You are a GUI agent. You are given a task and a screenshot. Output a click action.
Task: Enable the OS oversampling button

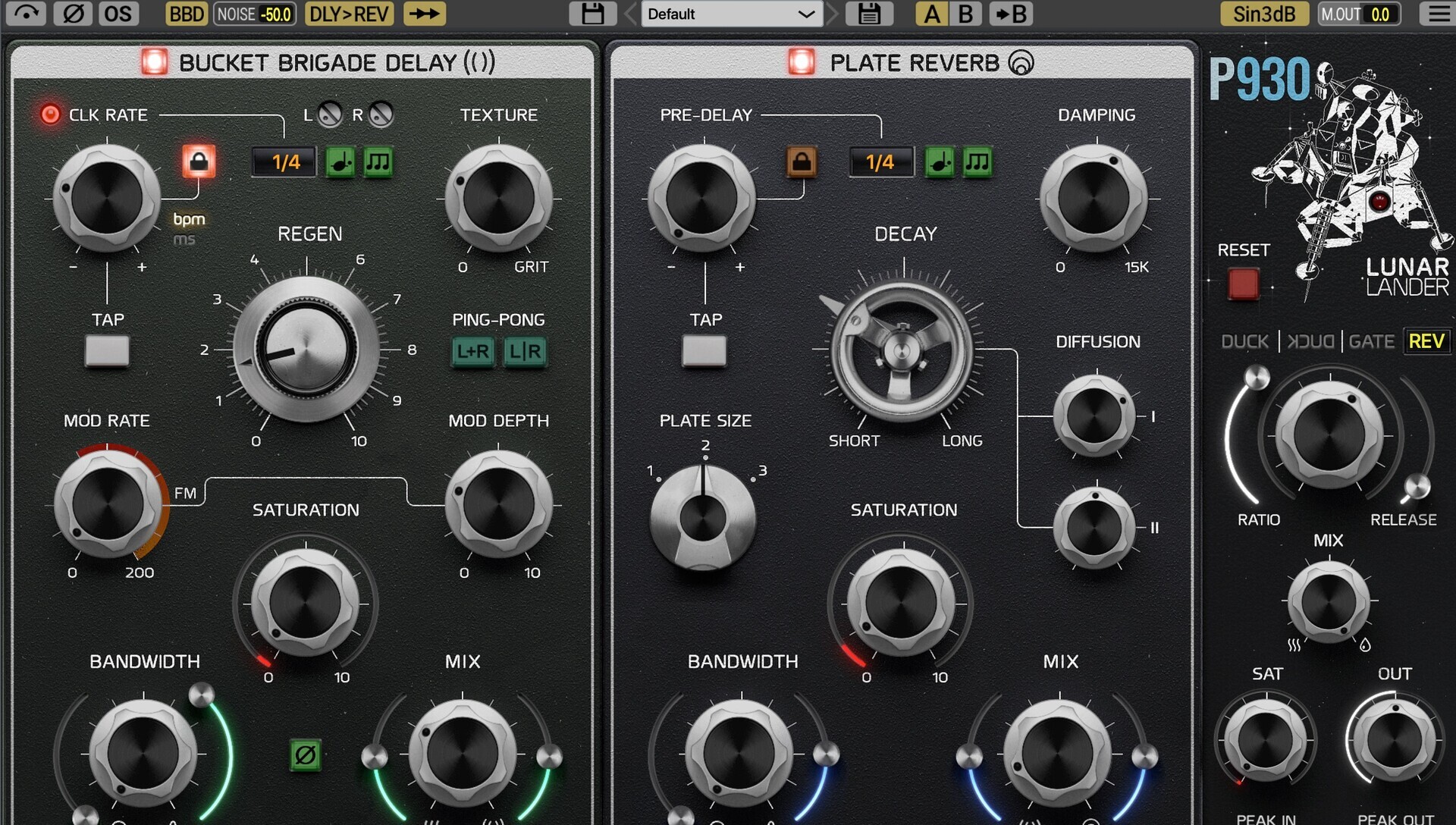[x=118, y=14]
